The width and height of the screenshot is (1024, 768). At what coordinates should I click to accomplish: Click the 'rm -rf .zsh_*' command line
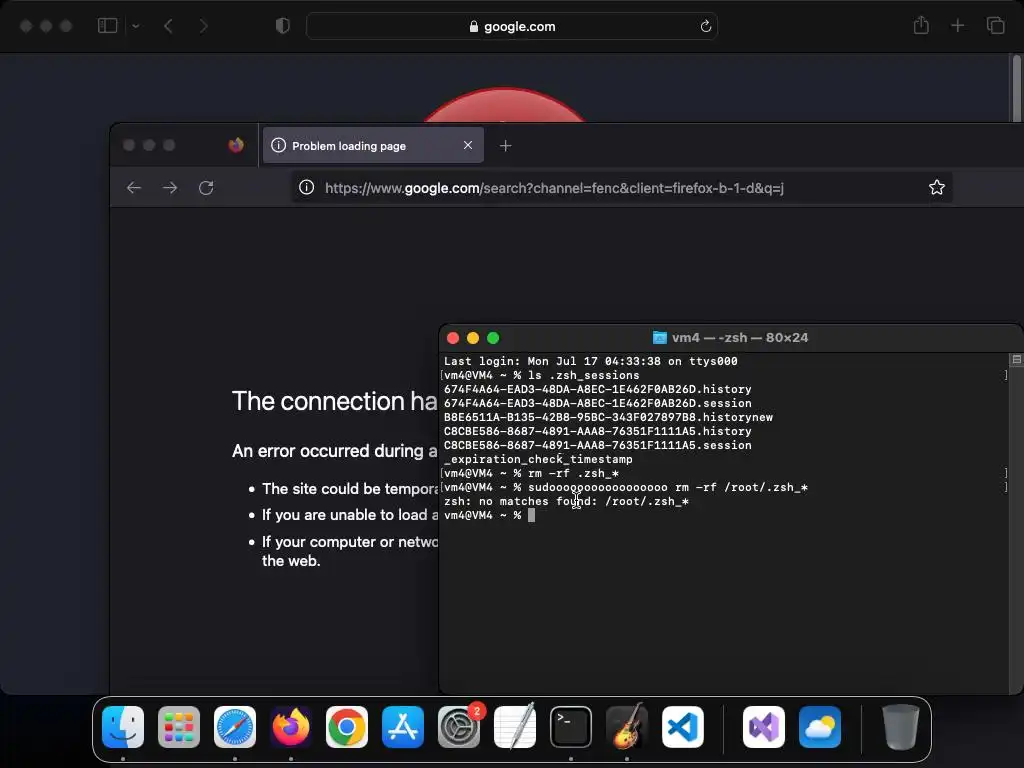[x=531, y=473]
